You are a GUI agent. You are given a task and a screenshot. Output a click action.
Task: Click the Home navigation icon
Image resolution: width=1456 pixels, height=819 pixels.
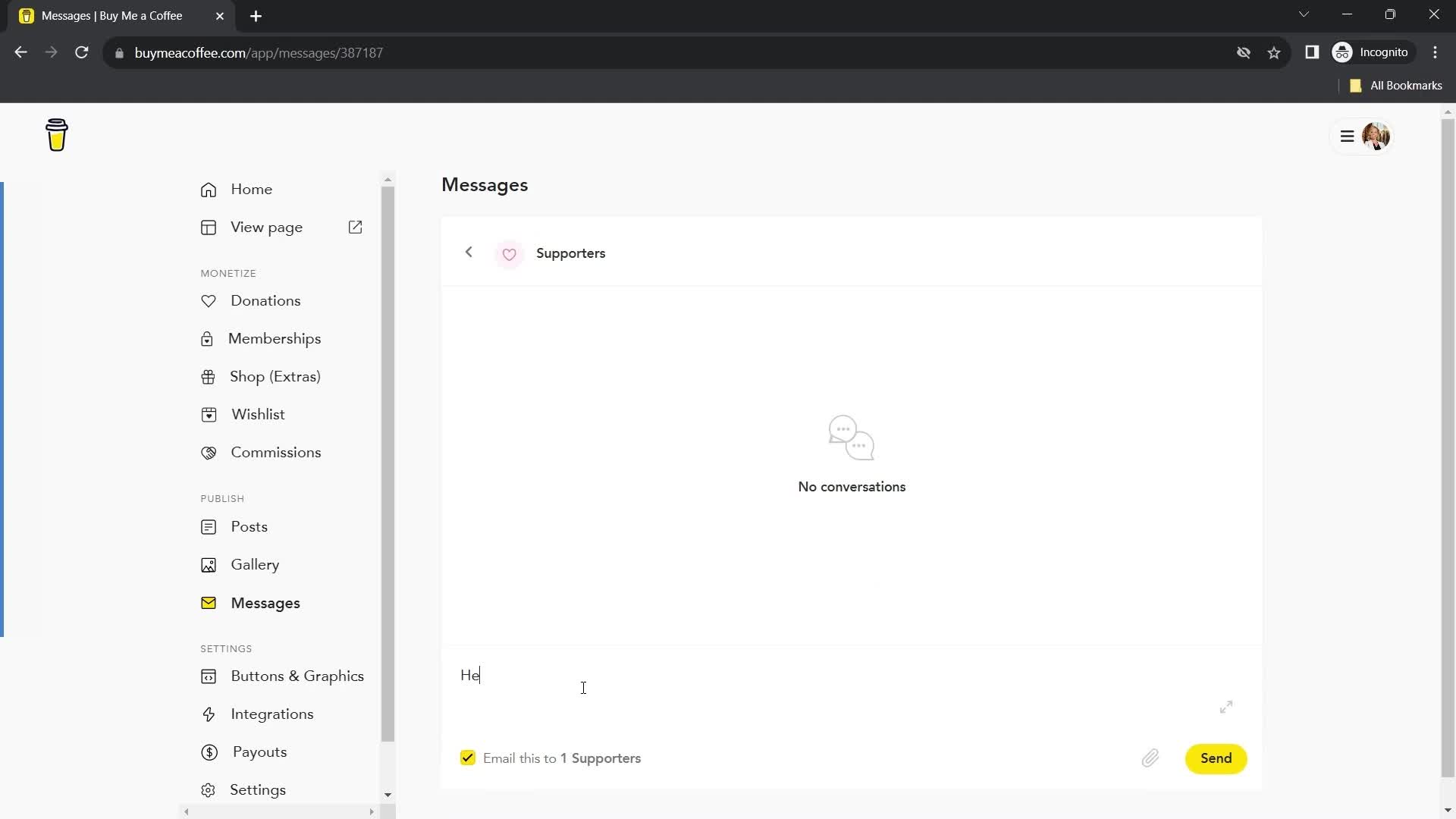tap(208, 189)
